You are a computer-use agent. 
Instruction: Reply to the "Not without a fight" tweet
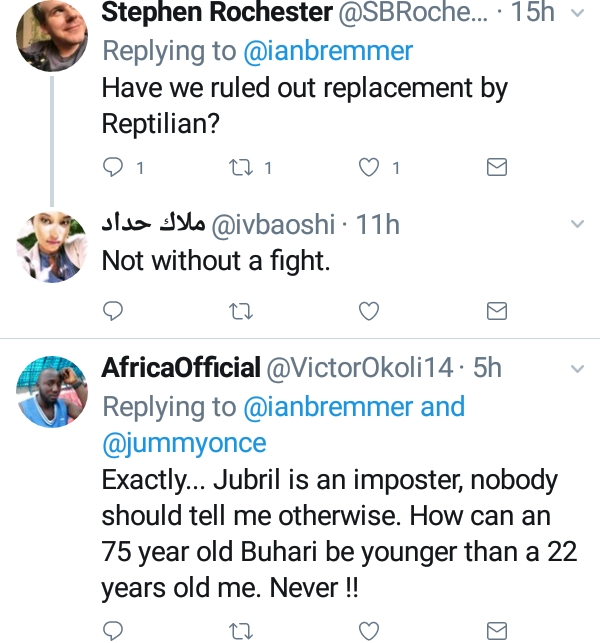pyautogui.click(x=114, y=312)
